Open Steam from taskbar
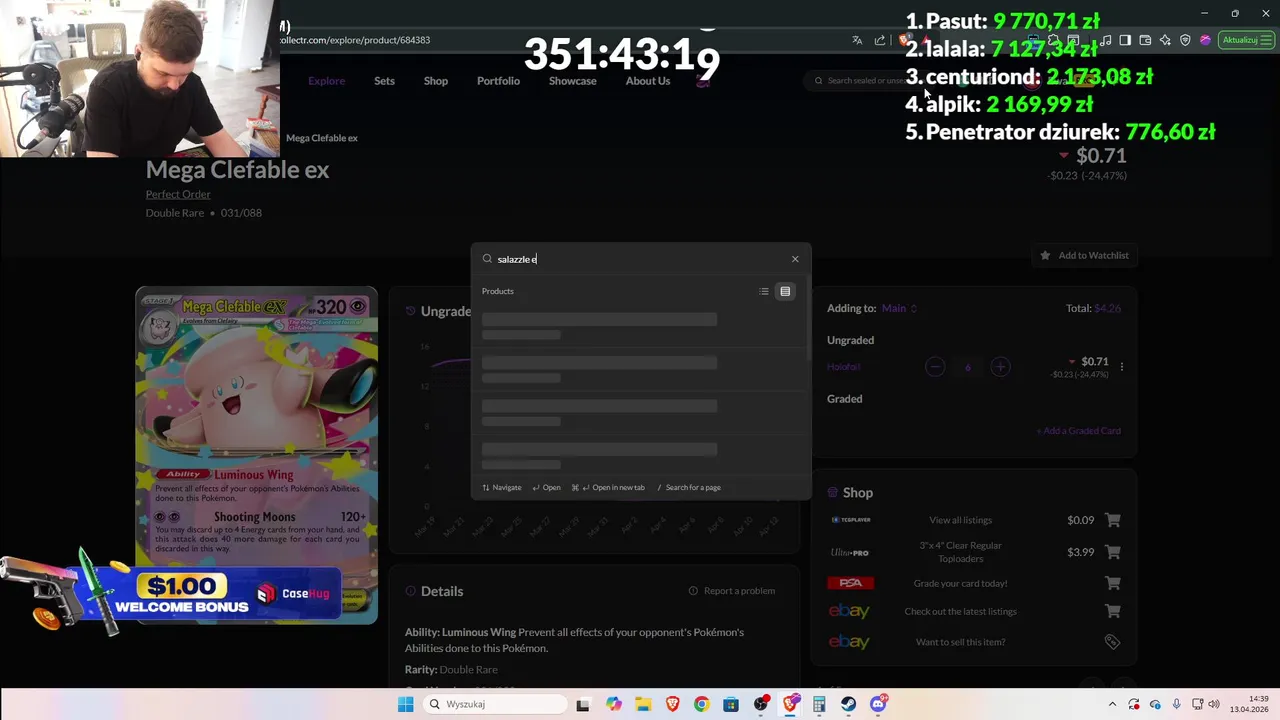The image size is (1280, 720). [x=849, y=704]
